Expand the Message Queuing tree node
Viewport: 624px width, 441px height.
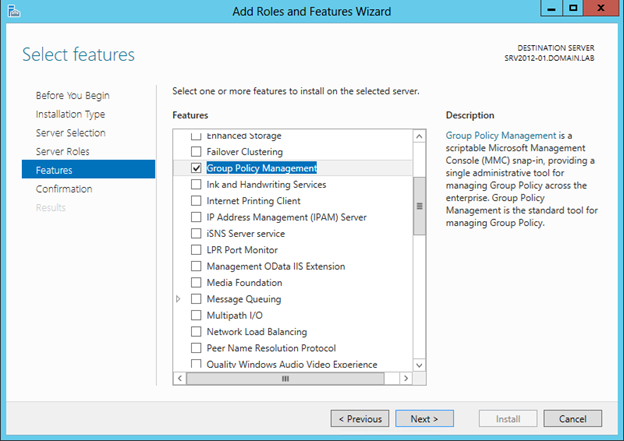tap(178, 299)
